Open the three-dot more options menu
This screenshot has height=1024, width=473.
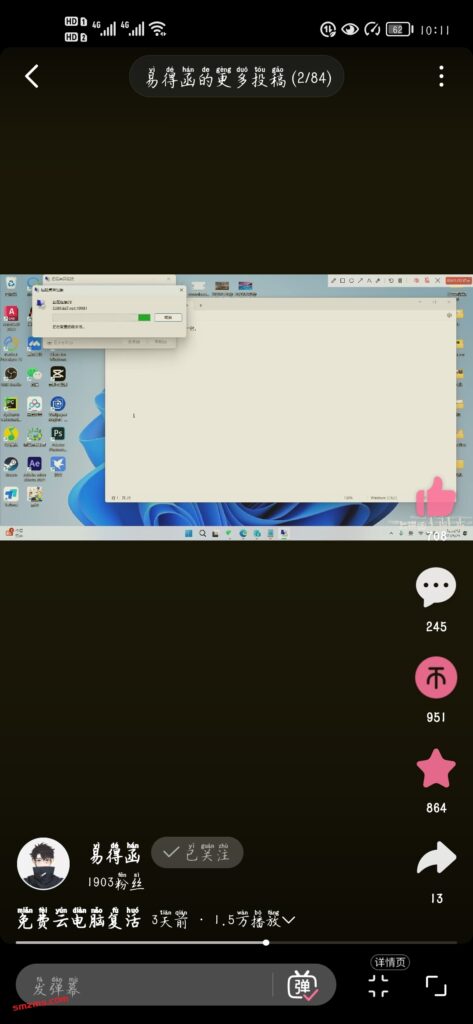(441, 76)
